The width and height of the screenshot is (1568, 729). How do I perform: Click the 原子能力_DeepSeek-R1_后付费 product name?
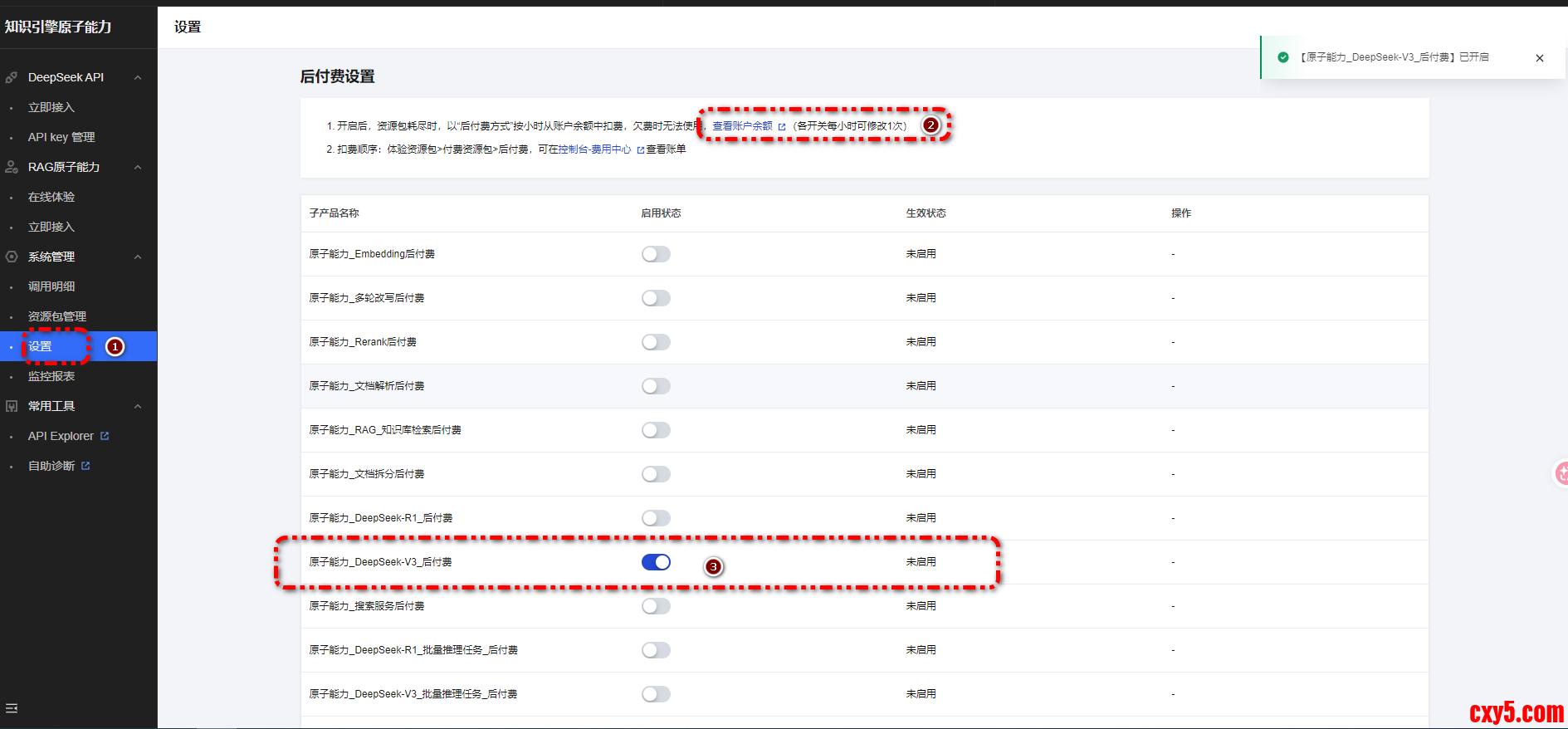380,518
